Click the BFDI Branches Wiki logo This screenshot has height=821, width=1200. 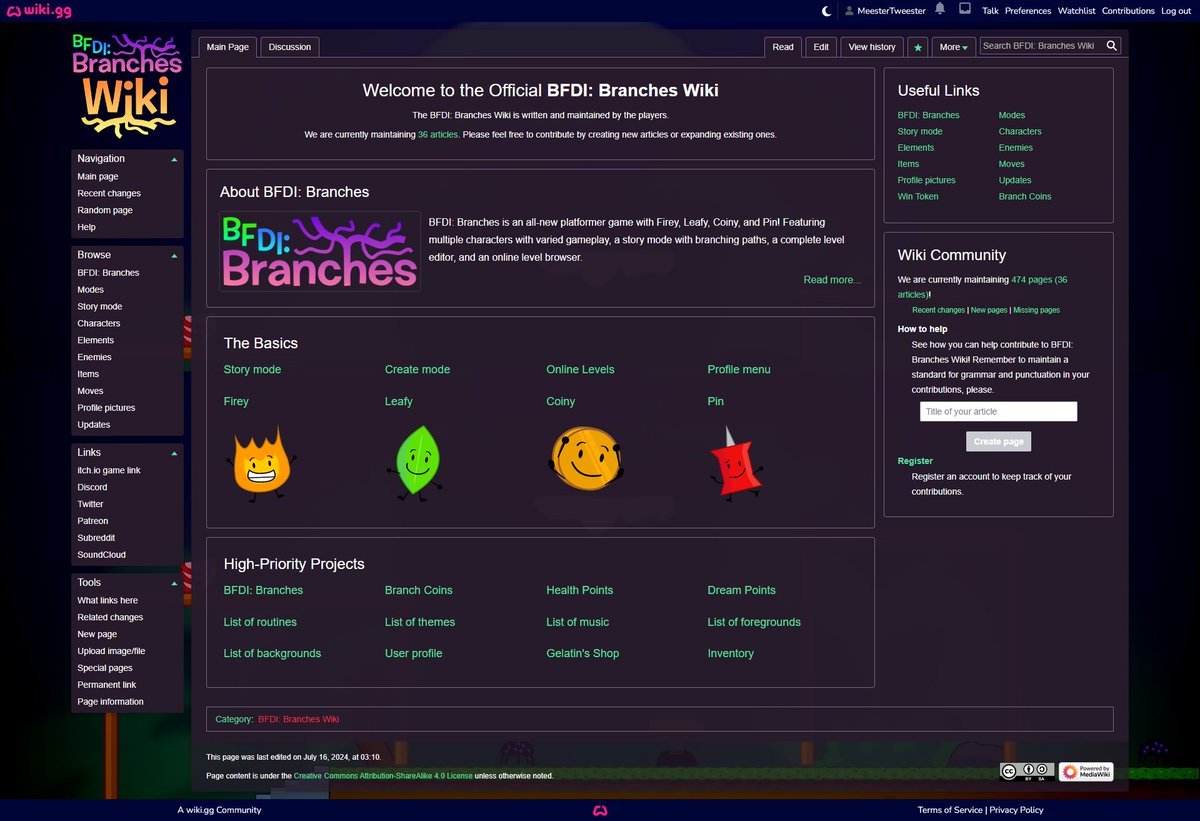click(127, 85)
